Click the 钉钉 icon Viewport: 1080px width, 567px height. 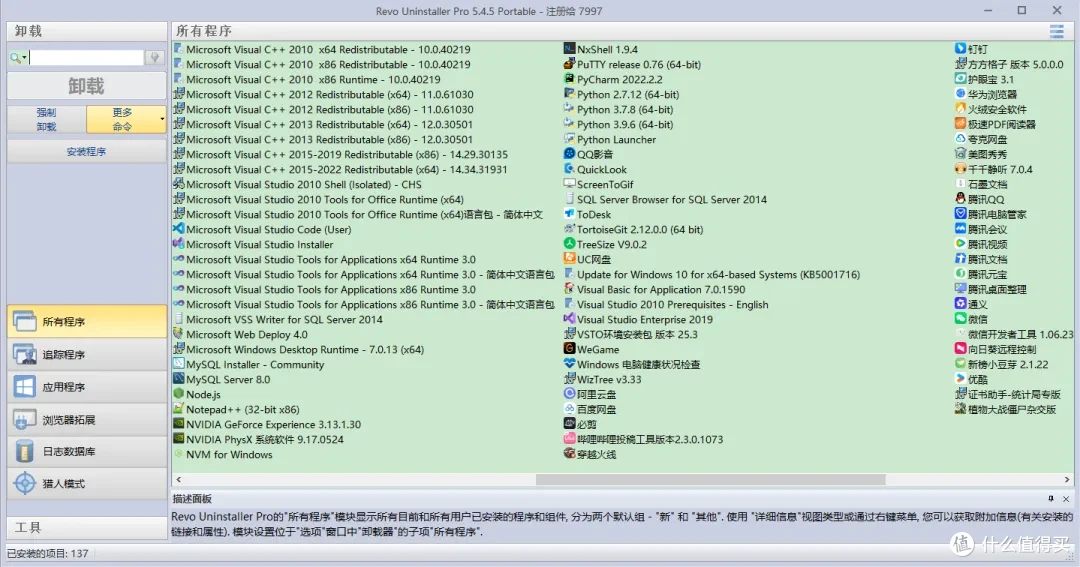960,49
